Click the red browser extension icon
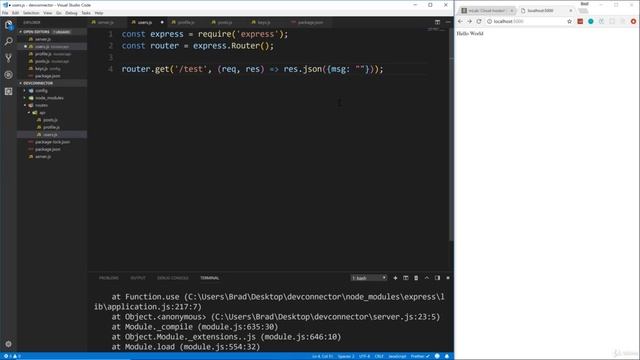The width and height of the screenshot is (640, 360). [580, 21]
